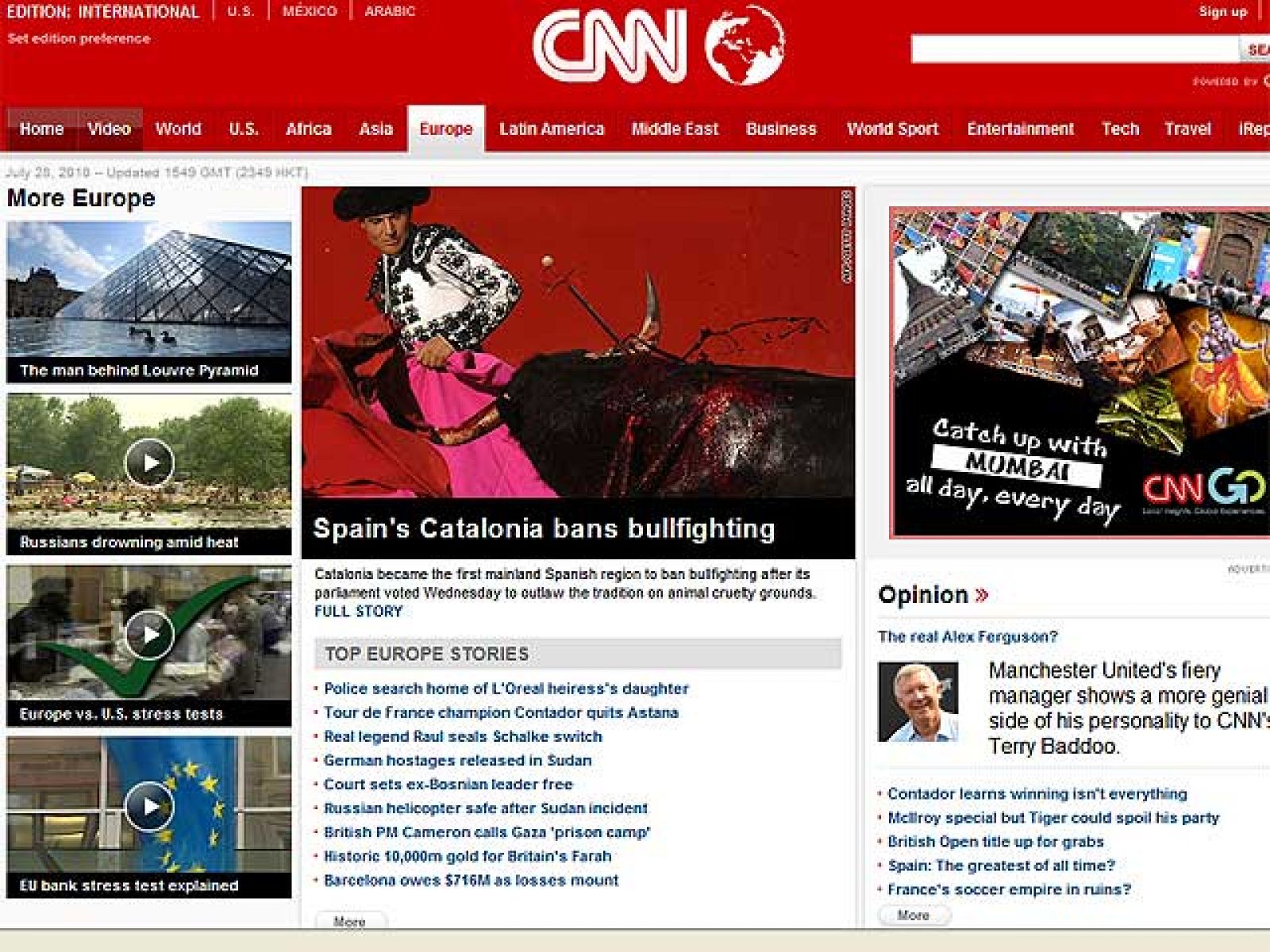Switch to the Europe tab
This screenshot has width=1270, height=952.
(x=446, y=129)
